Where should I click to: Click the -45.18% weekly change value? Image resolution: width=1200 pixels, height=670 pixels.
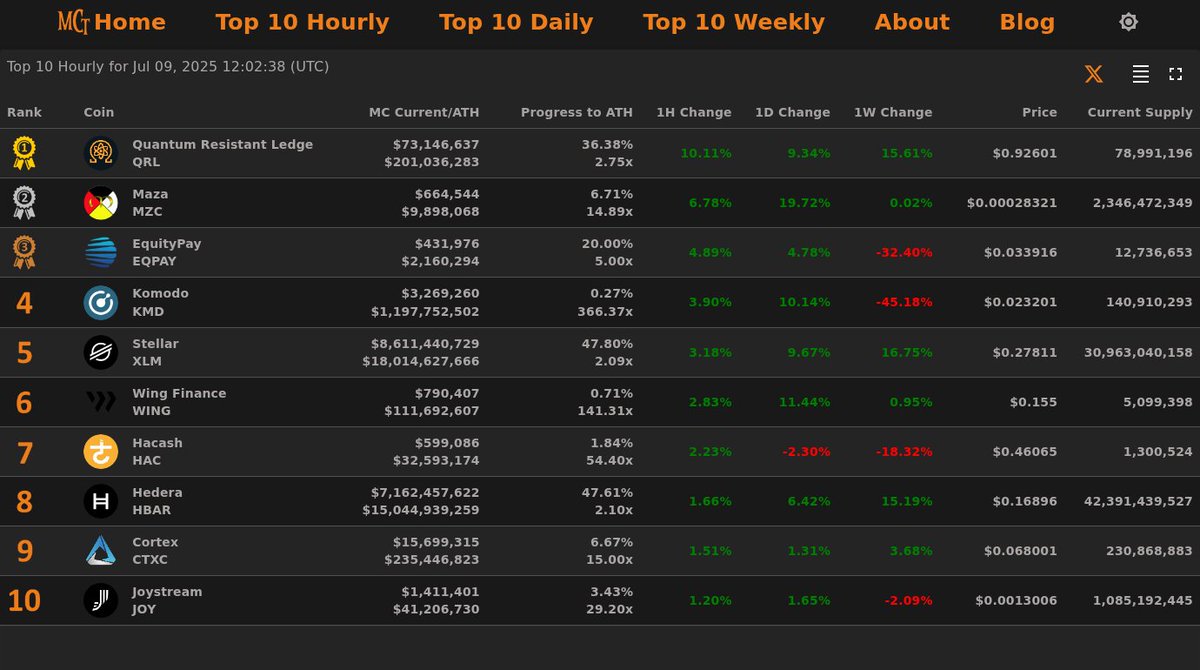pos(904,302)
